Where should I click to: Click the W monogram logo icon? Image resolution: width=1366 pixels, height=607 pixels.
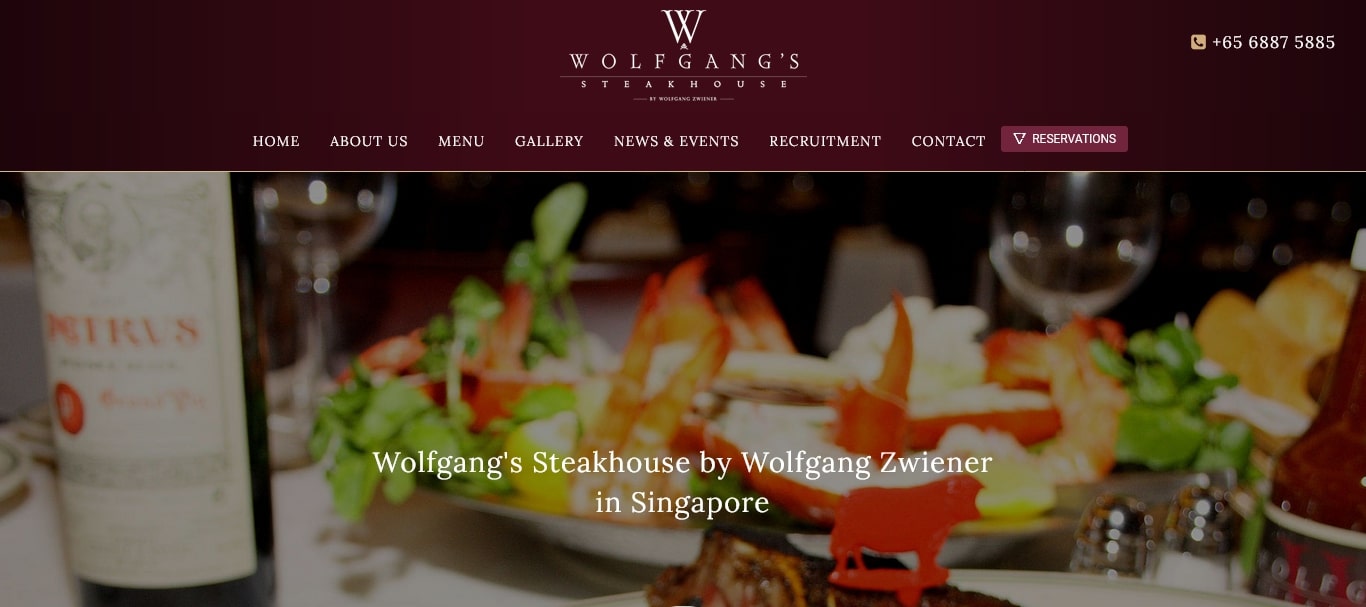click(683, 27)
